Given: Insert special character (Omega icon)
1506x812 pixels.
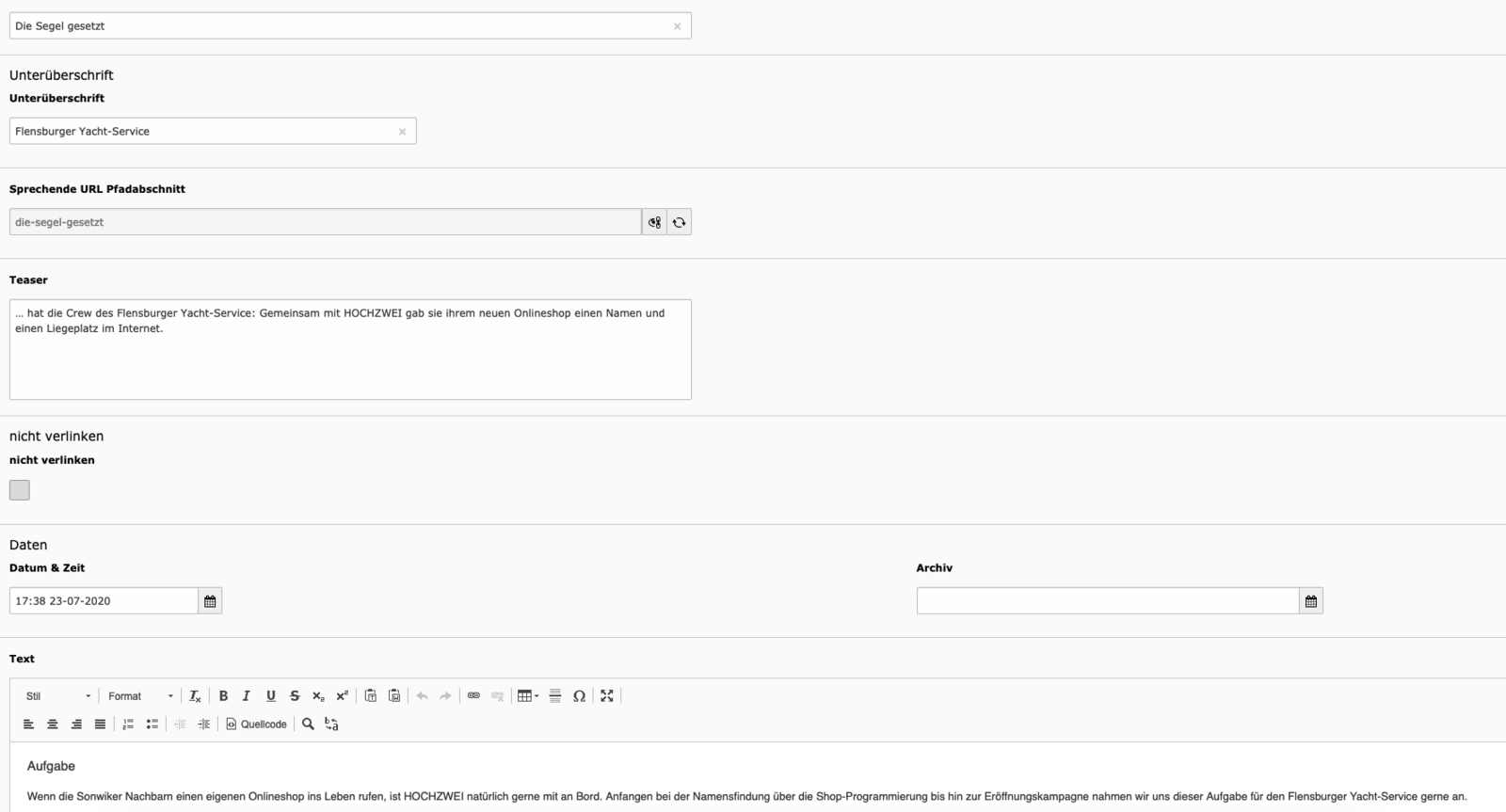Looking at the screenshot, I should [x=579, y=696].
